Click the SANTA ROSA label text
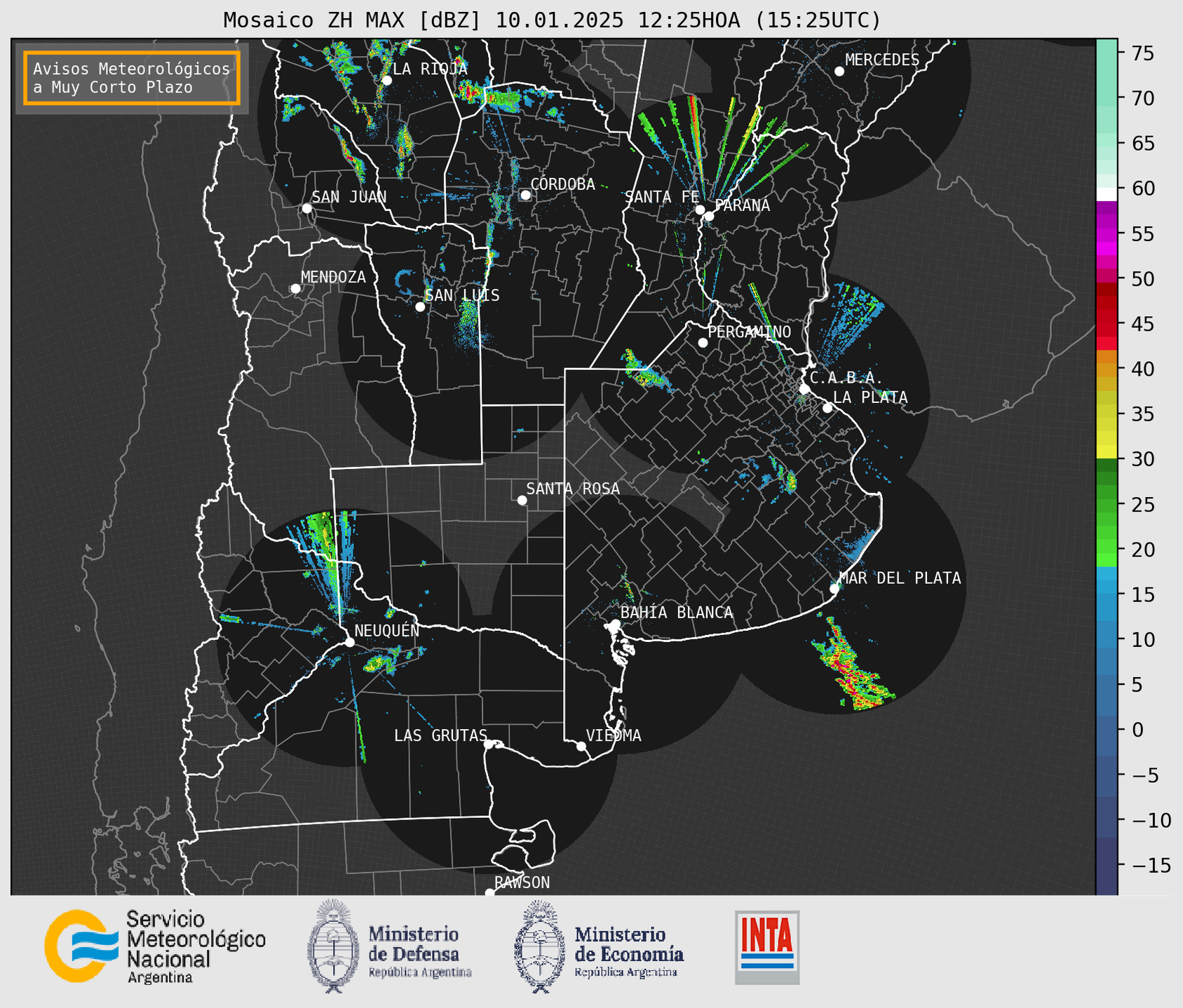1183x1008 pixels. [x=573, y=489]
